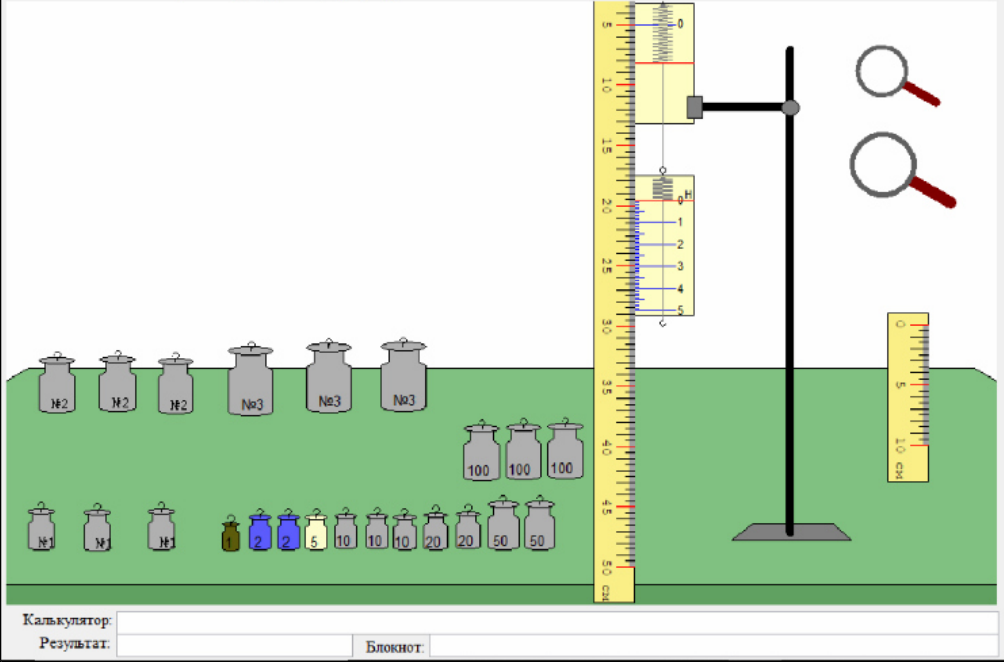Focus the Калькулятор input field
1004x662 pixels.
pyautogui.click(x=557, y=622)
